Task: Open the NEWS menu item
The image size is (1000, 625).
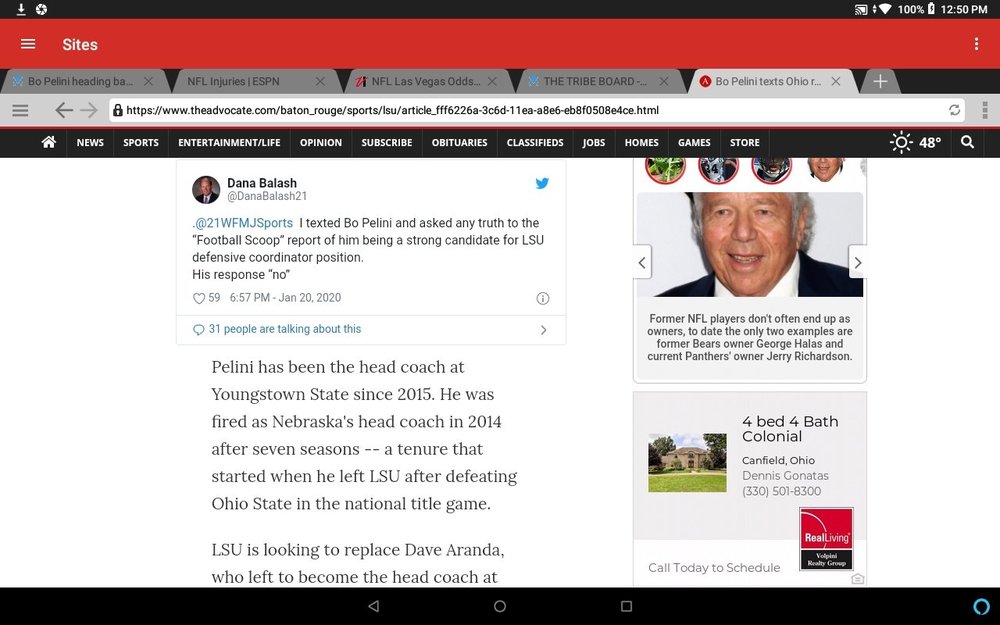Action: [x=90, y=143]
